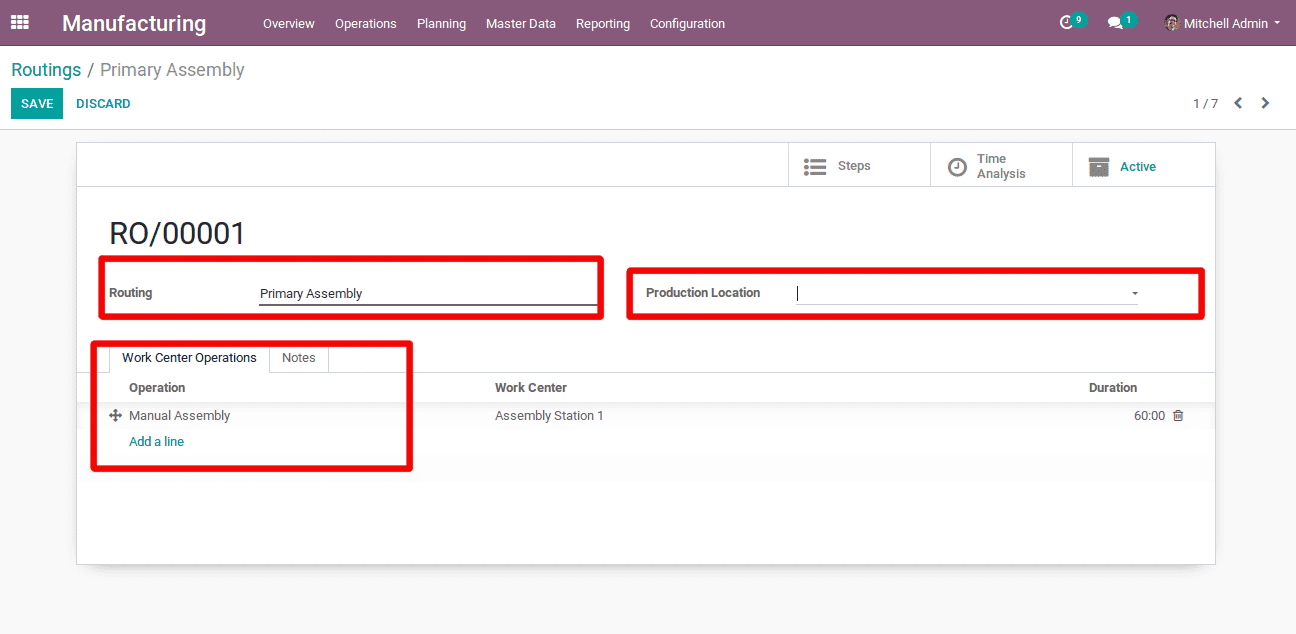1296x634 pixels.
Task: Navigate to Routings breadcrumb link
Action: click(46, 70)
